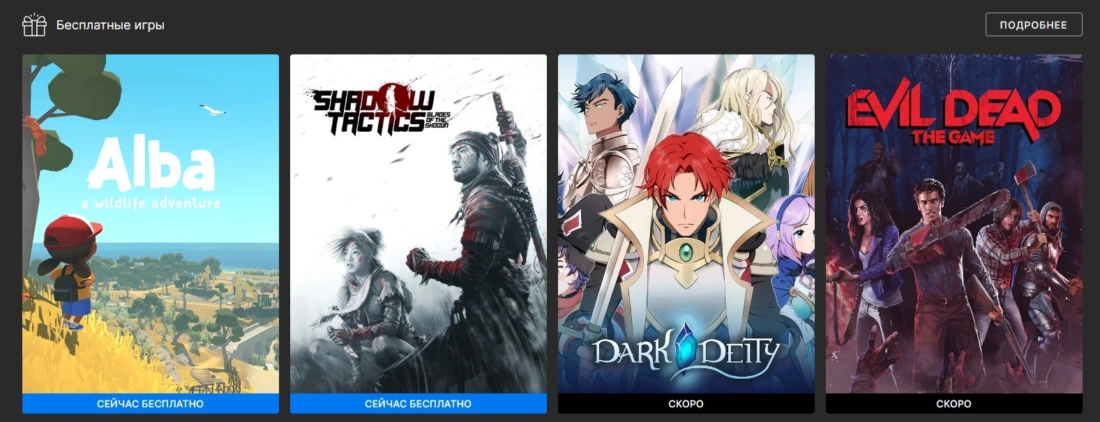Click the seagull on the Alba cover
Viewport: 1100px width, 422px height.
click(x=212, y=109)
